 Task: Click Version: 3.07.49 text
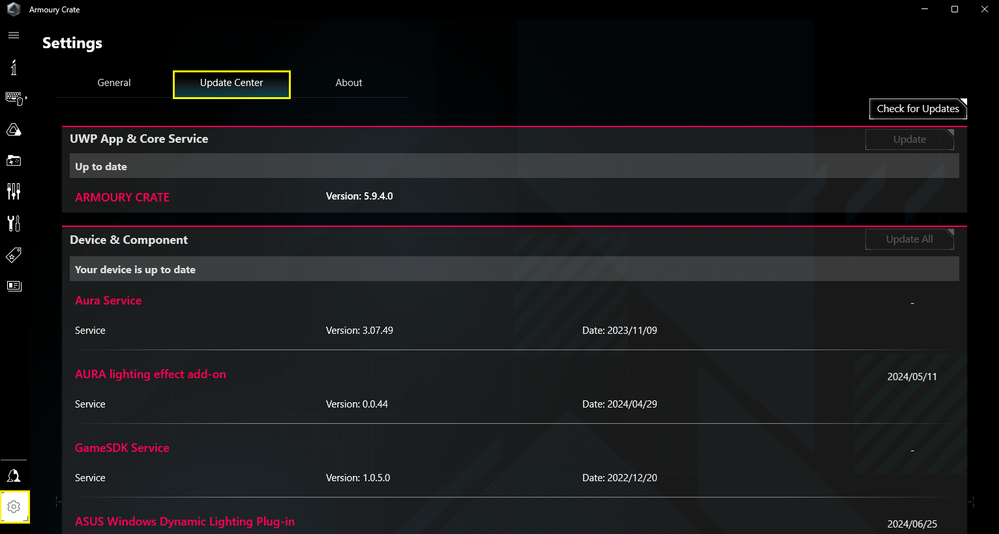pyautogui.click(x=359, y=331)
